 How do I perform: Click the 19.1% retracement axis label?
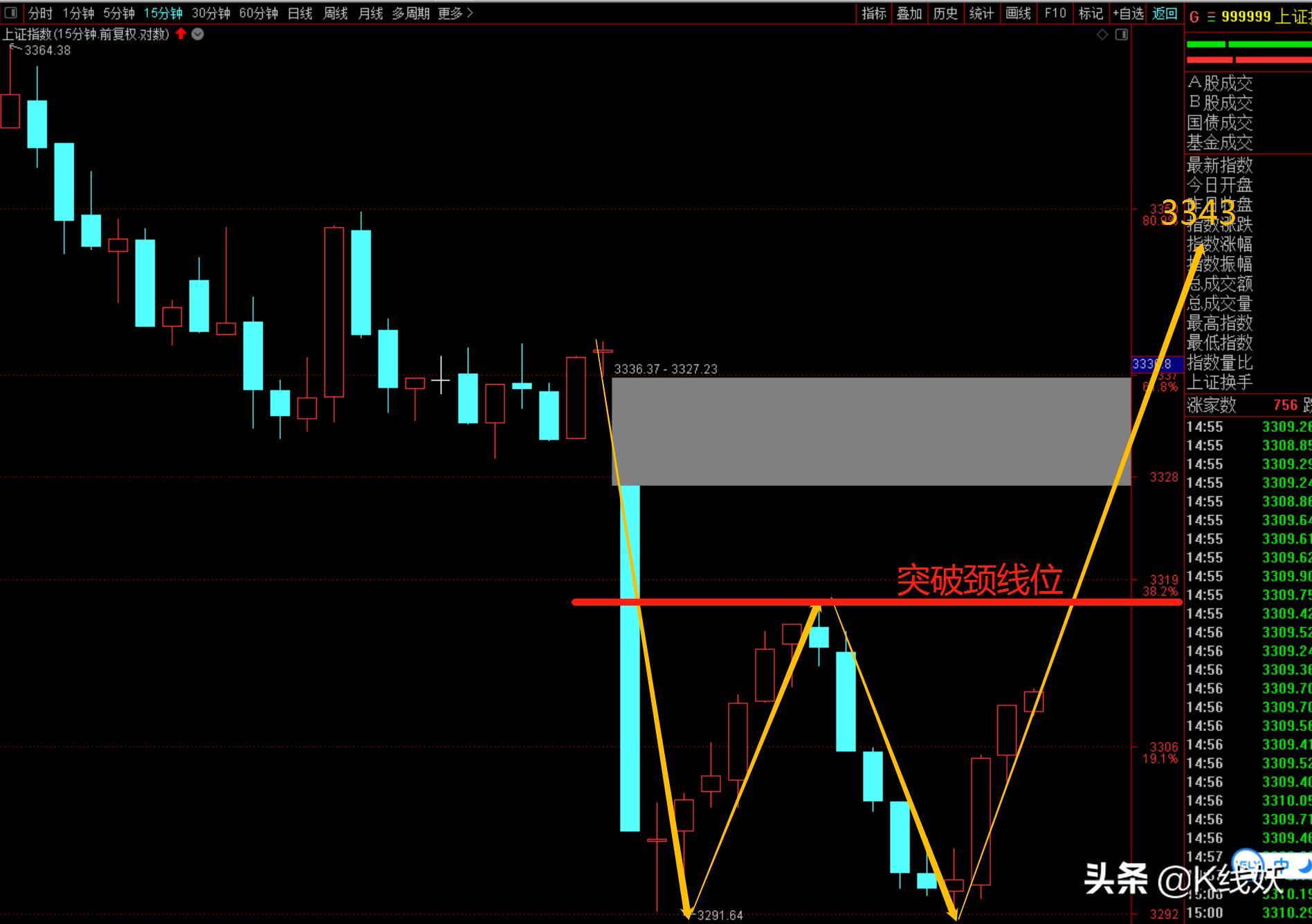pyautogui.click(x=1160, y=759)
